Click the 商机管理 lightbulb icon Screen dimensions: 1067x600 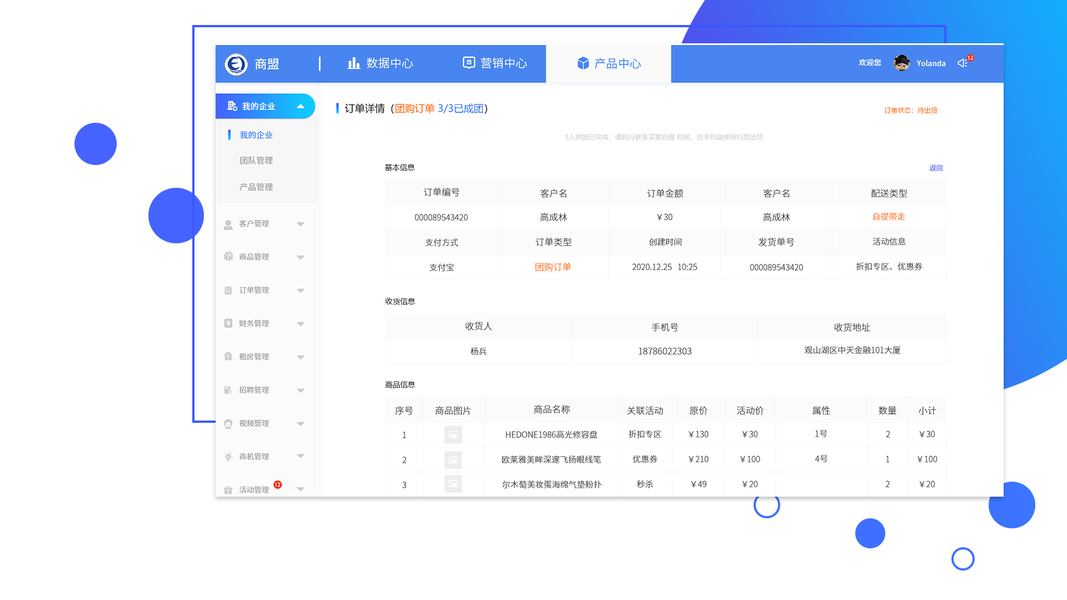pos(228,456)
